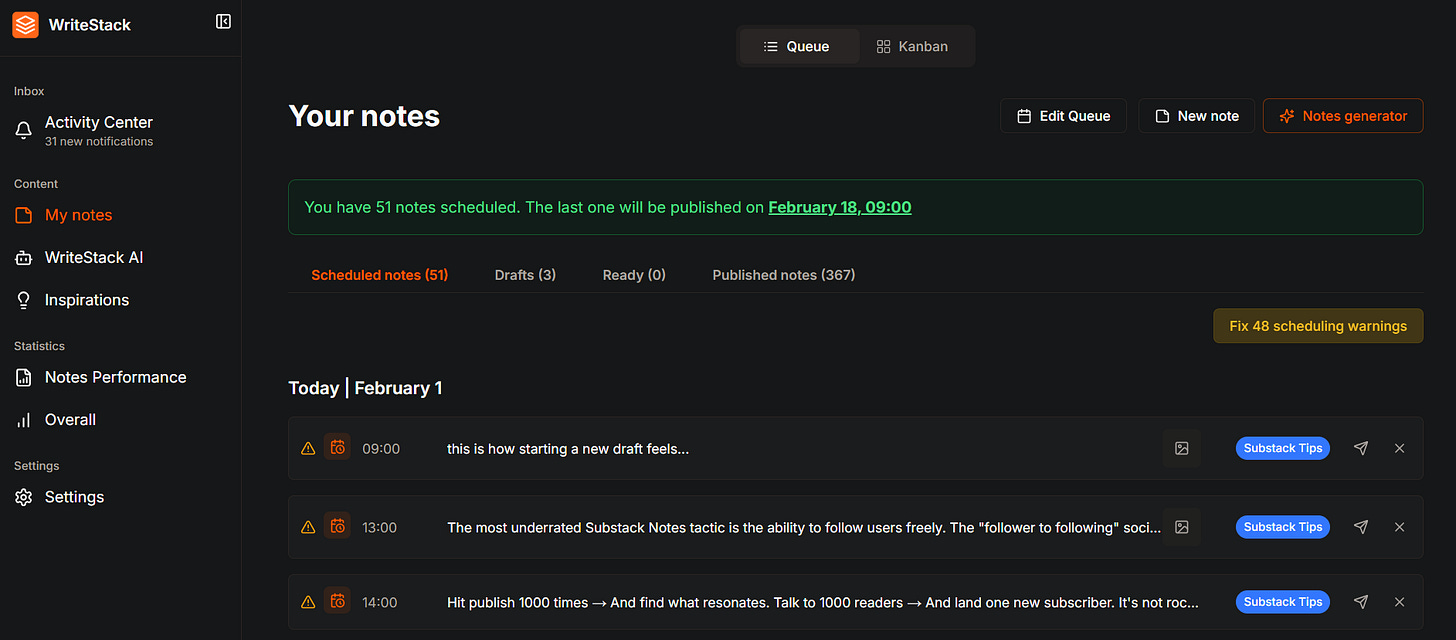Viewport: 1456px width, 640px height.
Task: Click the WriteStack logo icon
Action: [25, 24]
